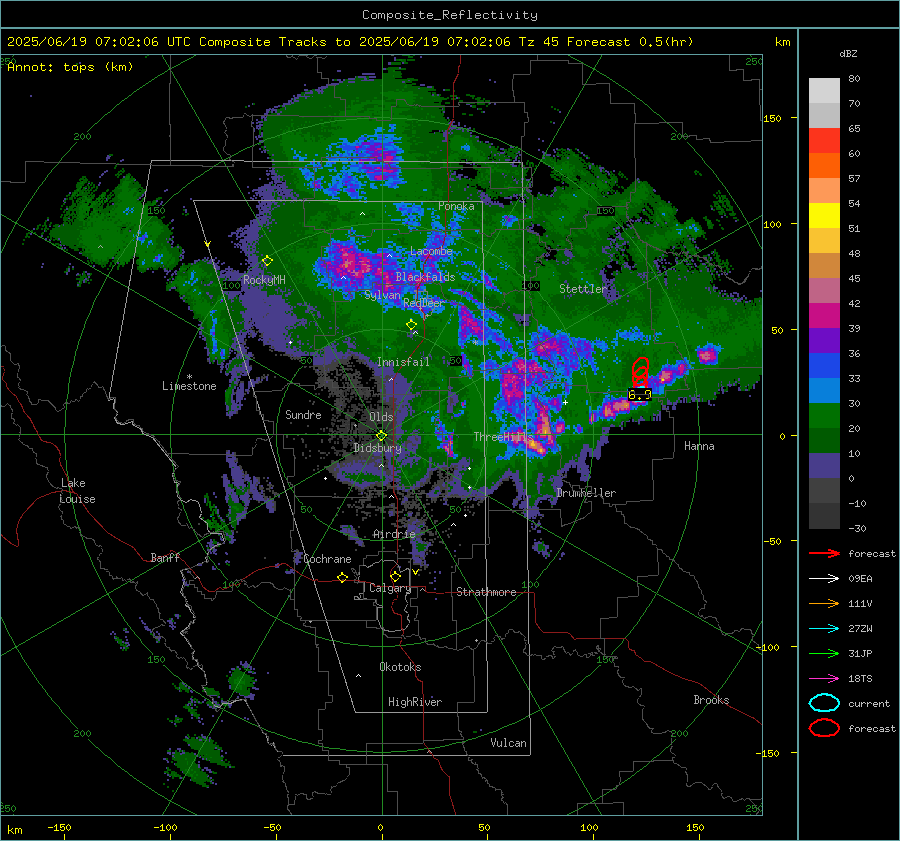Click the Hanna town label
Viewport: 900px width, 841px height.
tap(699, 445)
